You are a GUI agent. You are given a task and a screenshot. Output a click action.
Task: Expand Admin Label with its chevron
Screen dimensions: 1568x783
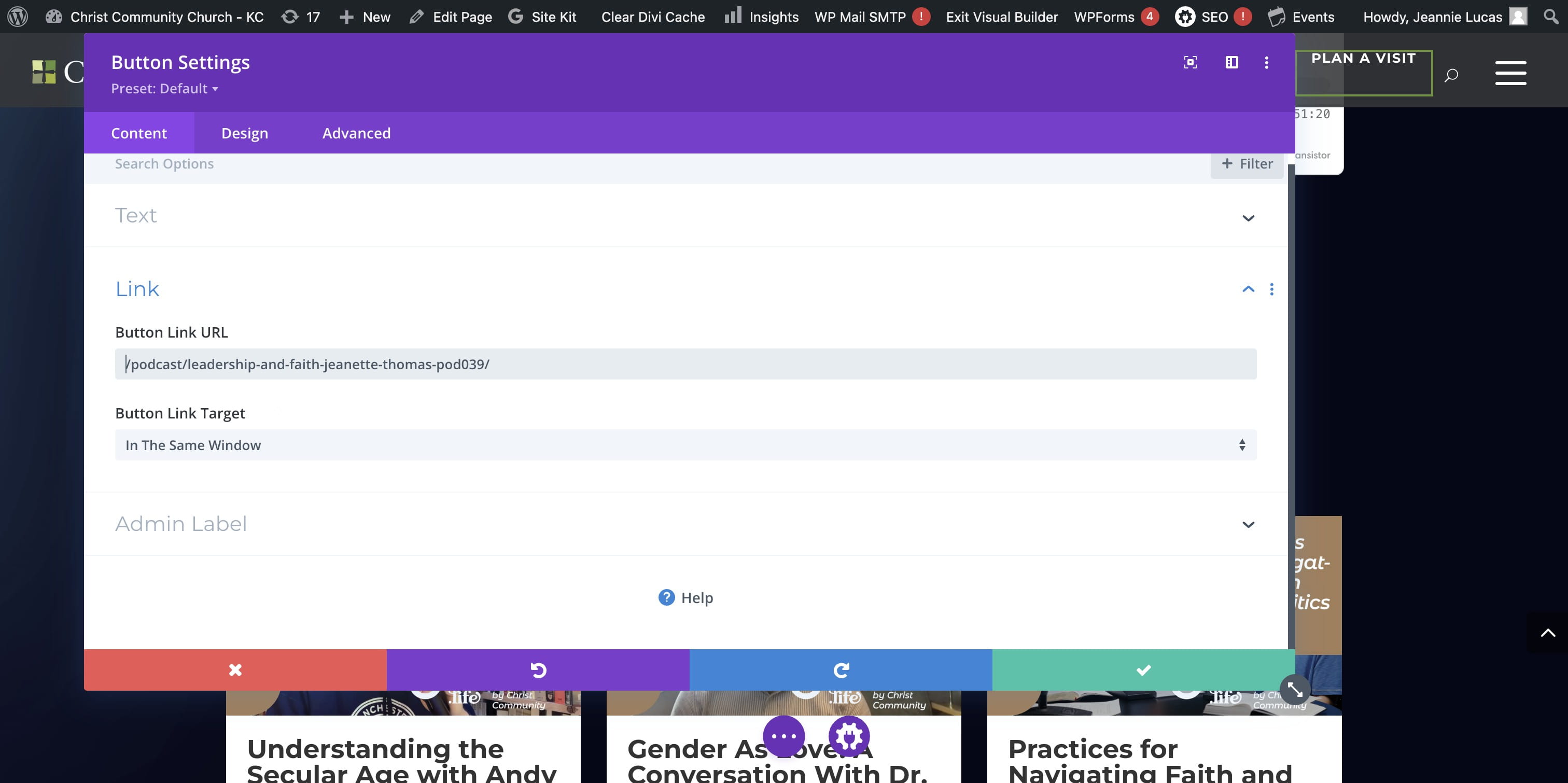click(1248, 525)
